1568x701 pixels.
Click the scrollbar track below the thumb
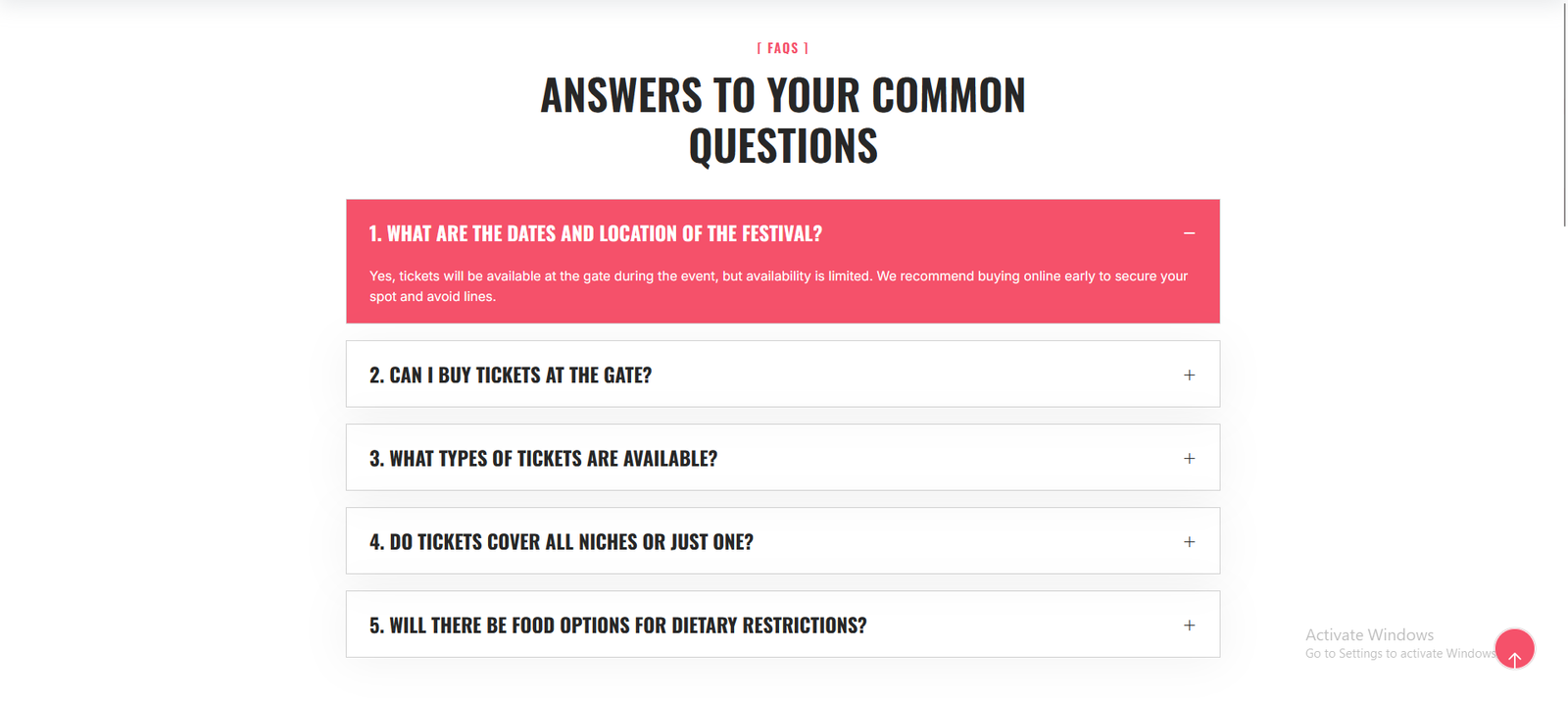coord(1563,441)
